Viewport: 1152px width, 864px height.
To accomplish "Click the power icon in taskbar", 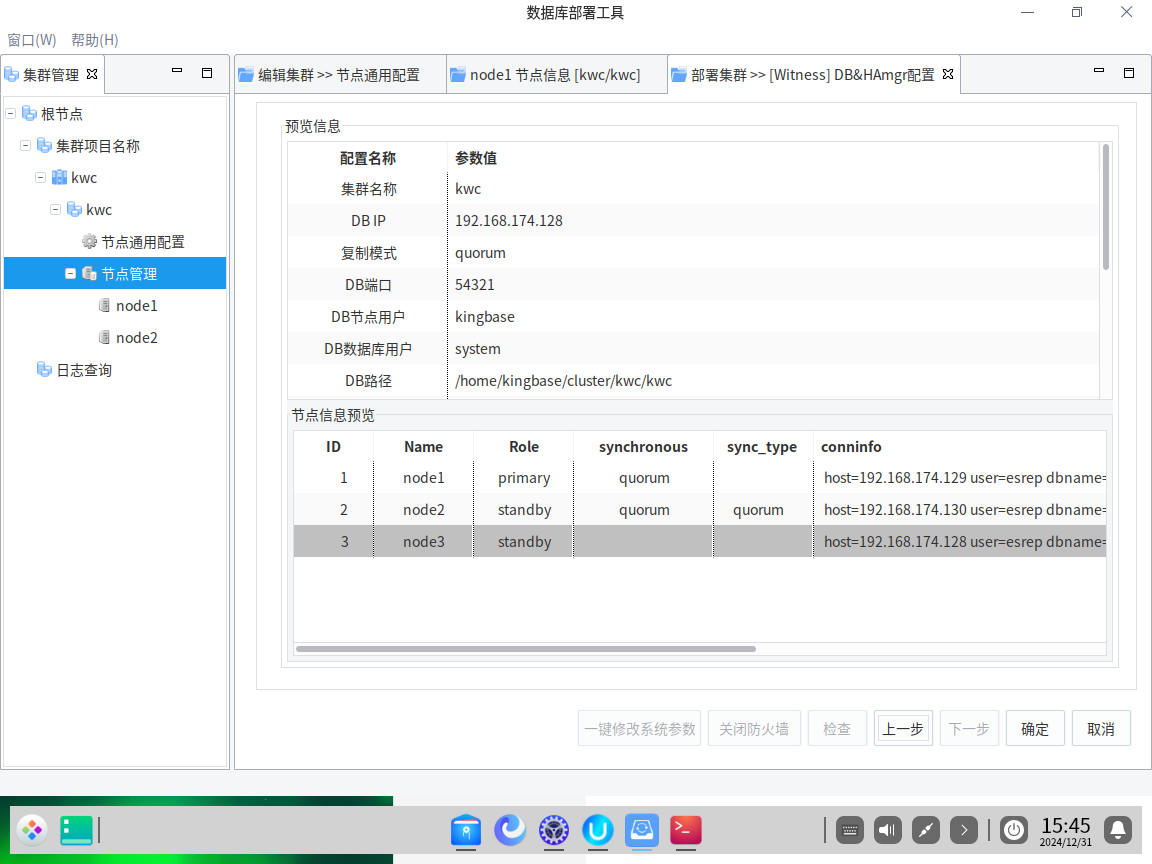I will 1014,829.
